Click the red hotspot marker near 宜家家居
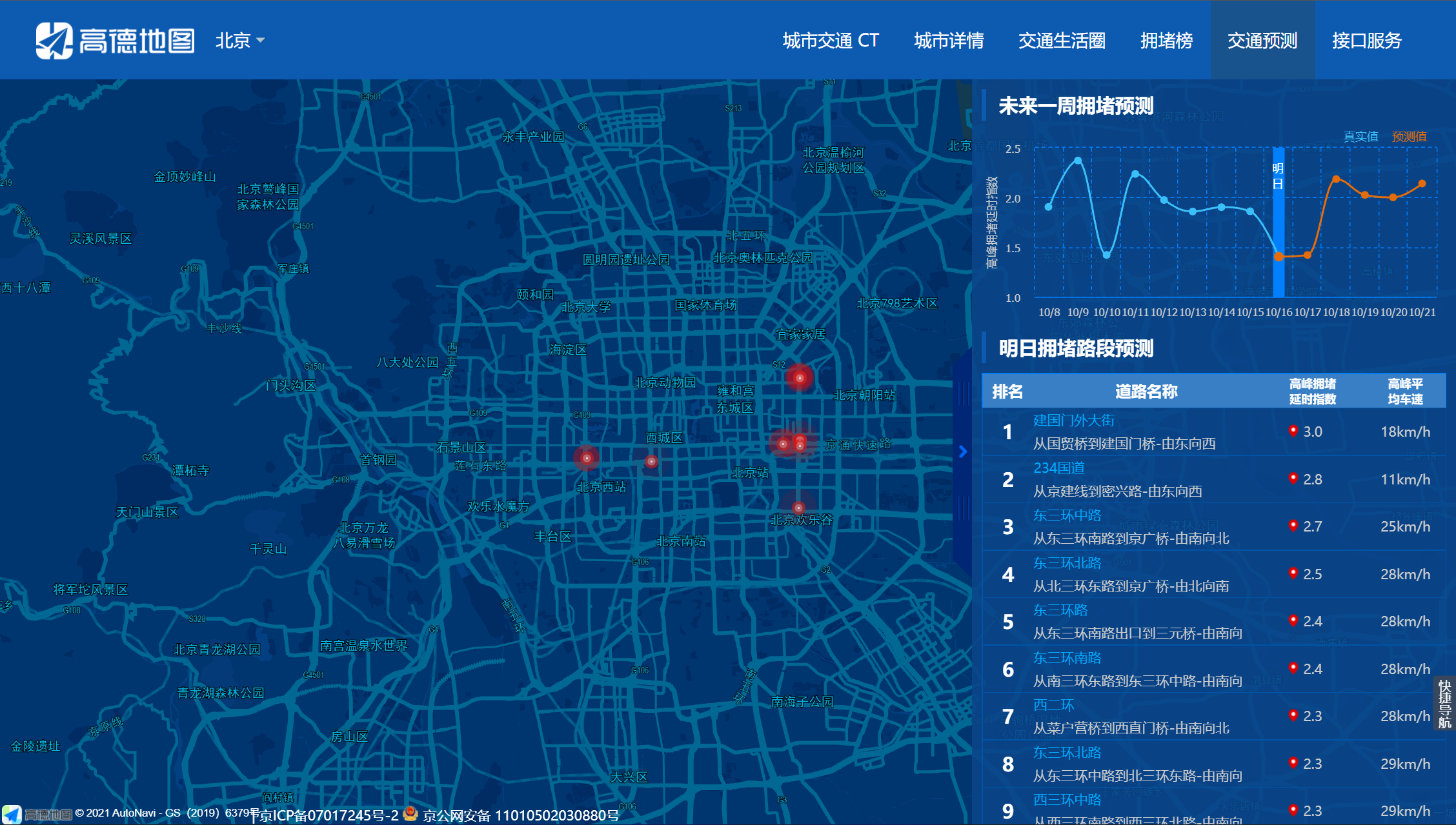Viewport: 1456px width, 825px height. [800, 376]
